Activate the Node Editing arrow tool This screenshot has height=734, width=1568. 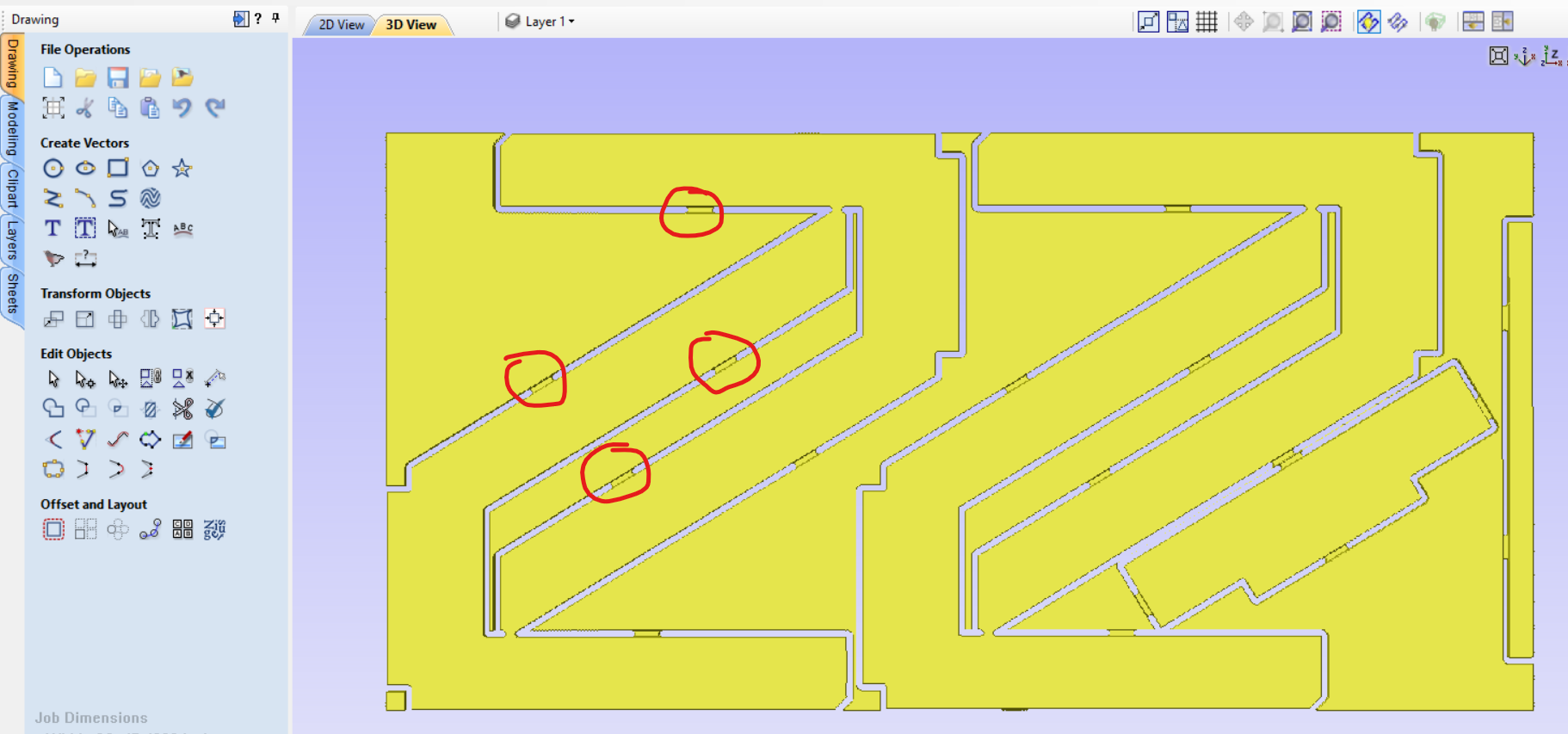[x=85, y=379]
